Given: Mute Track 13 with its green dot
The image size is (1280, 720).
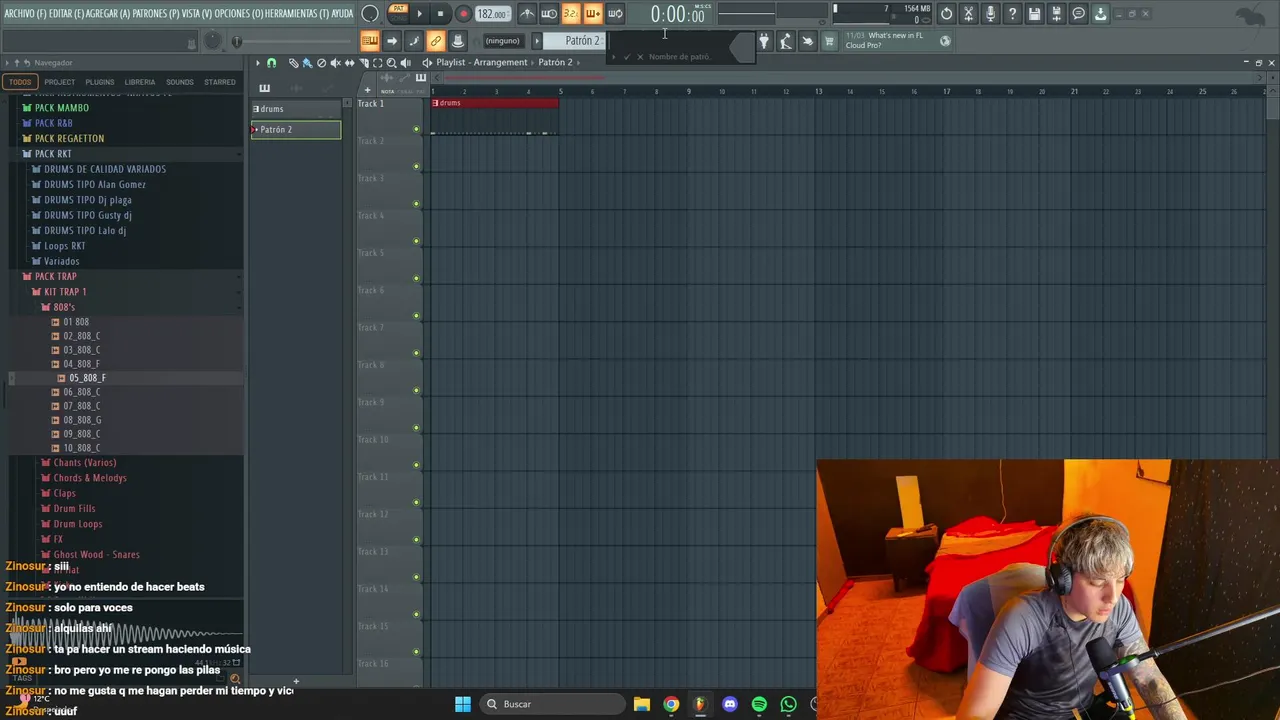Looking at the screenshot, I should (x=416, y=577).
